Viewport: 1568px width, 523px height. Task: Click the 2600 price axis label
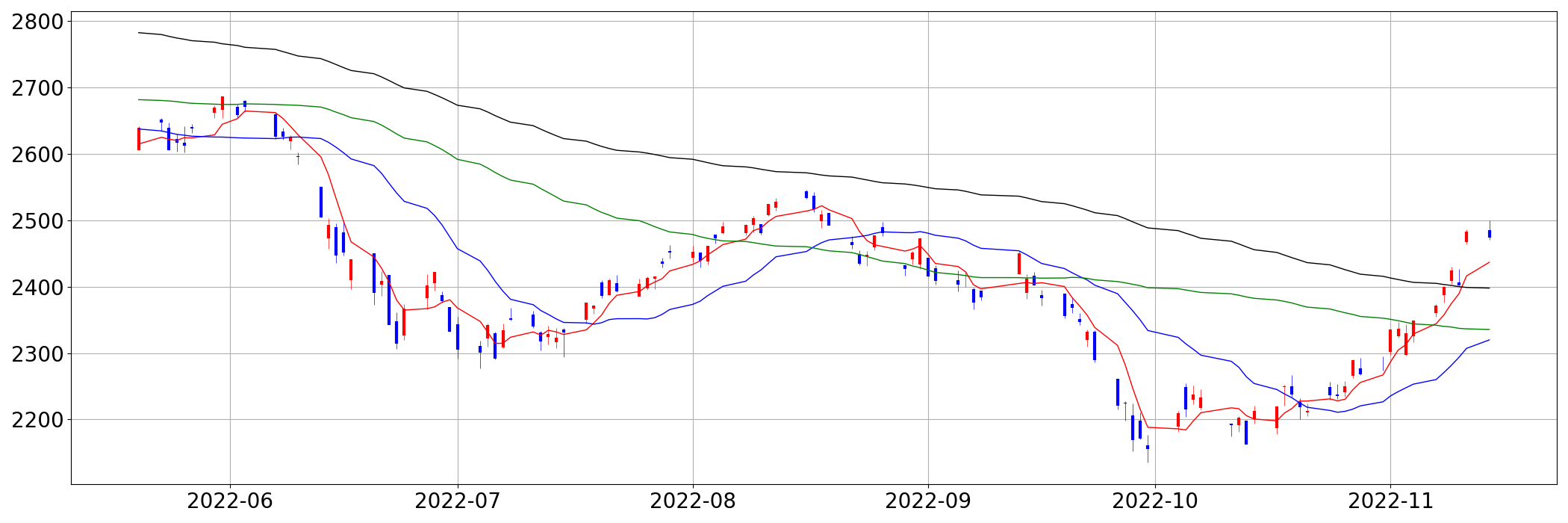point(37,155)
